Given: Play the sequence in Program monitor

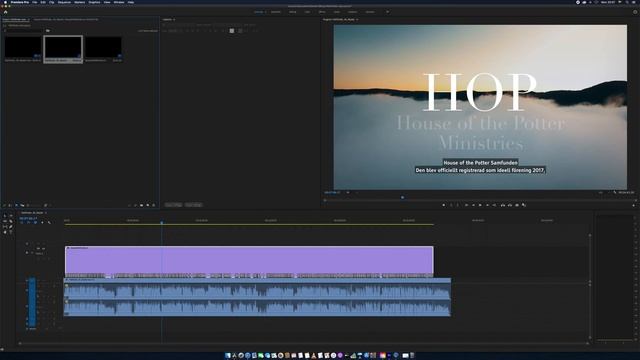Looking at the screenshot, I should [480, 205].
